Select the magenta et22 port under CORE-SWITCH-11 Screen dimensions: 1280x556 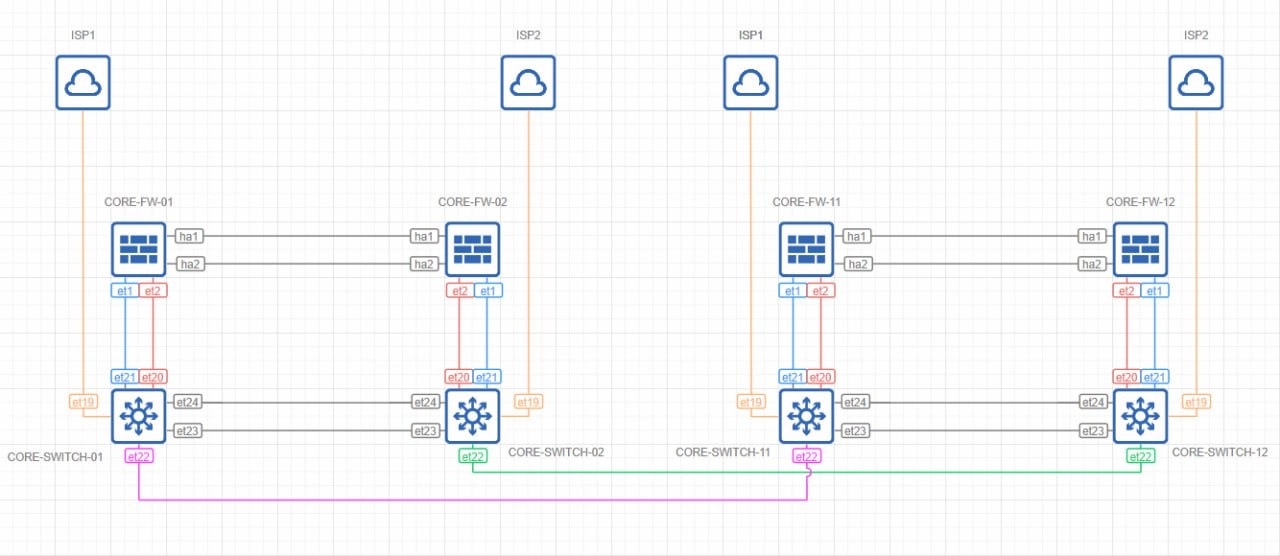[x=806, y=456]
